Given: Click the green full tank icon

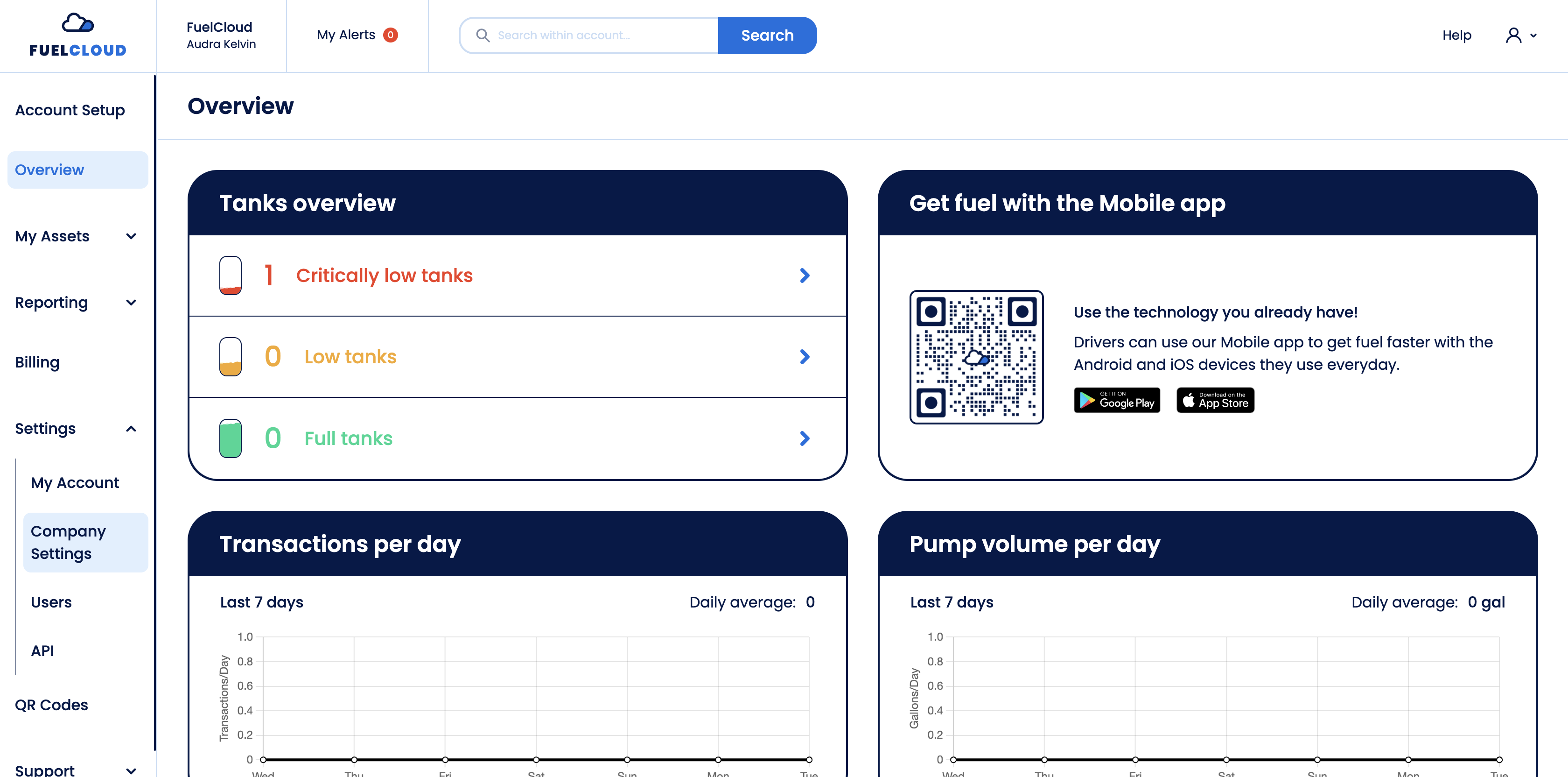Looking at the screenshot, I should pos(230,438).
